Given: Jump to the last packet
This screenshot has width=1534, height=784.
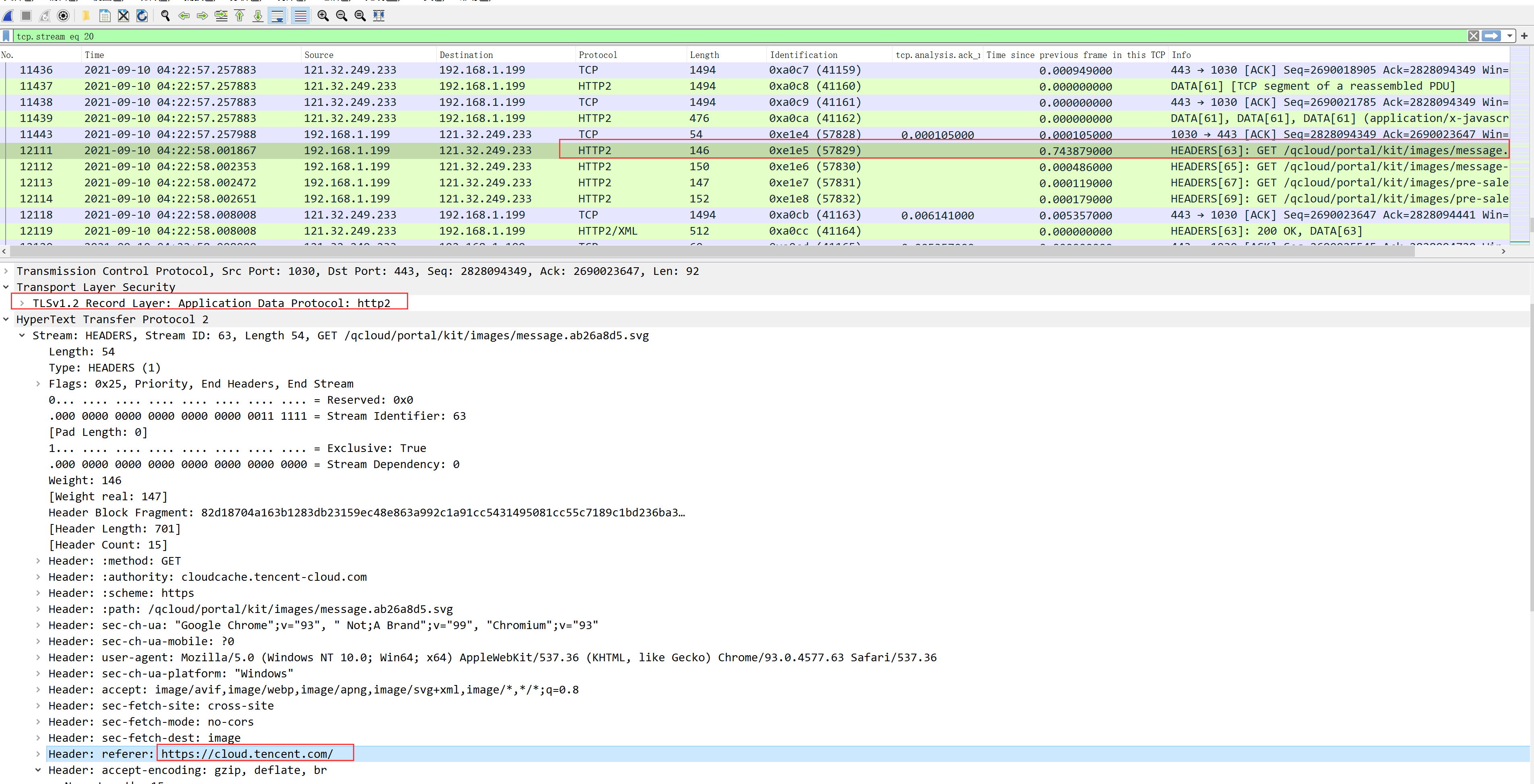Looking at the screenshot, I should click(x=258, y=16).
